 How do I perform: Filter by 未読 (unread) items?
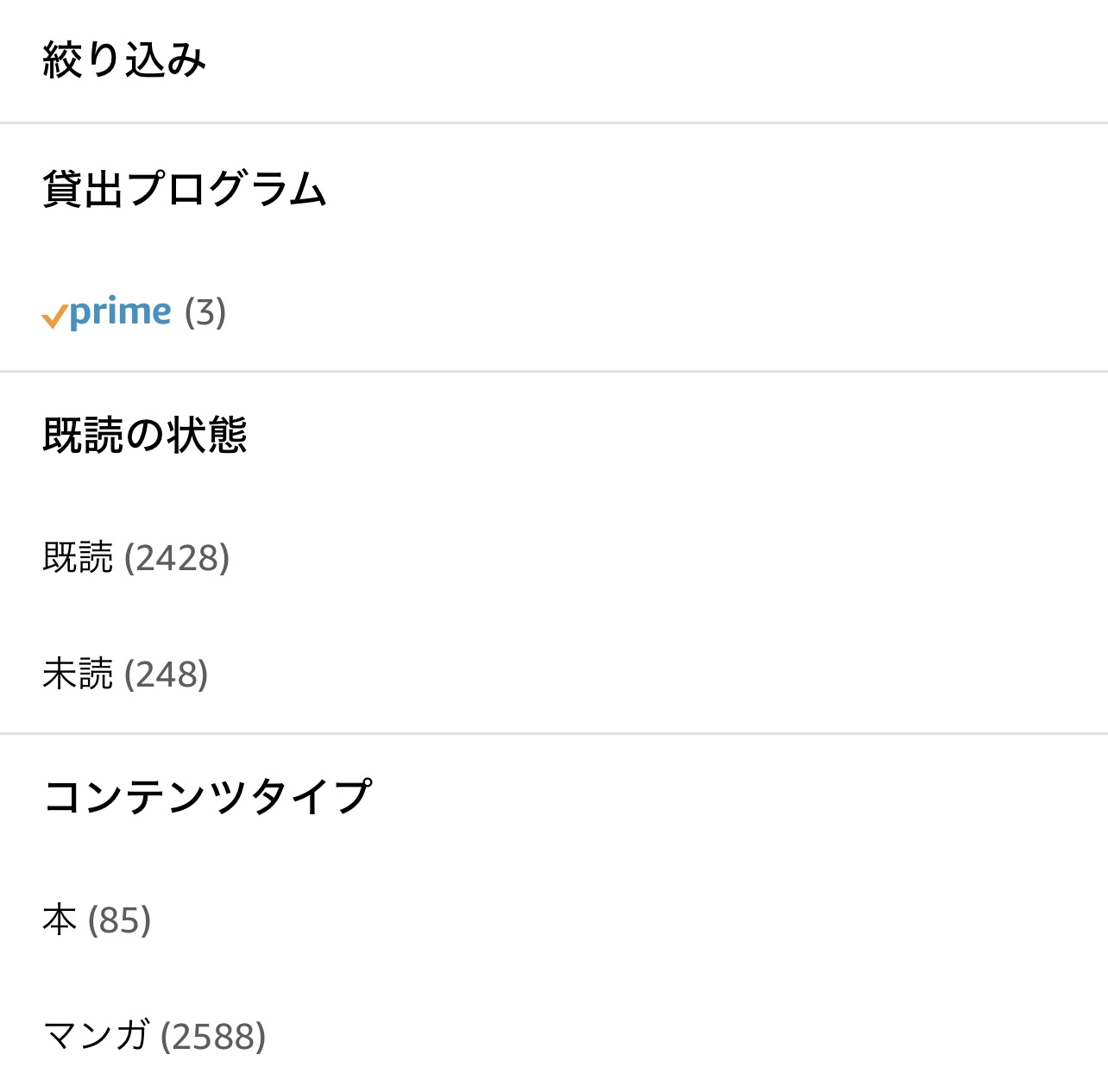pyautogui.click(x=78, y=675)
